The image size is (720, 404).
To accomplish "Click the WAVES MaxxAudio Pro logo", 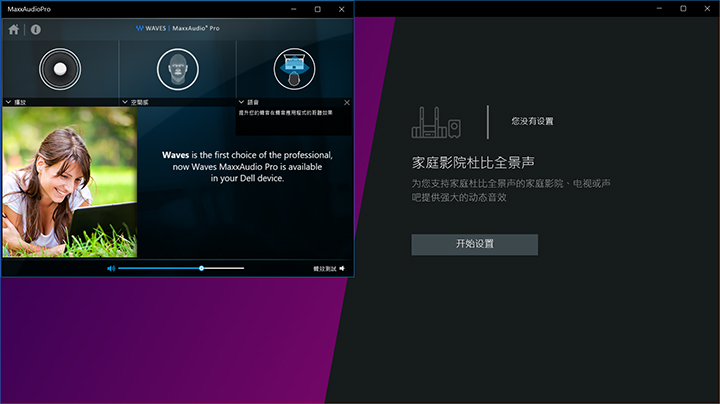I will [x=177, y=28].
